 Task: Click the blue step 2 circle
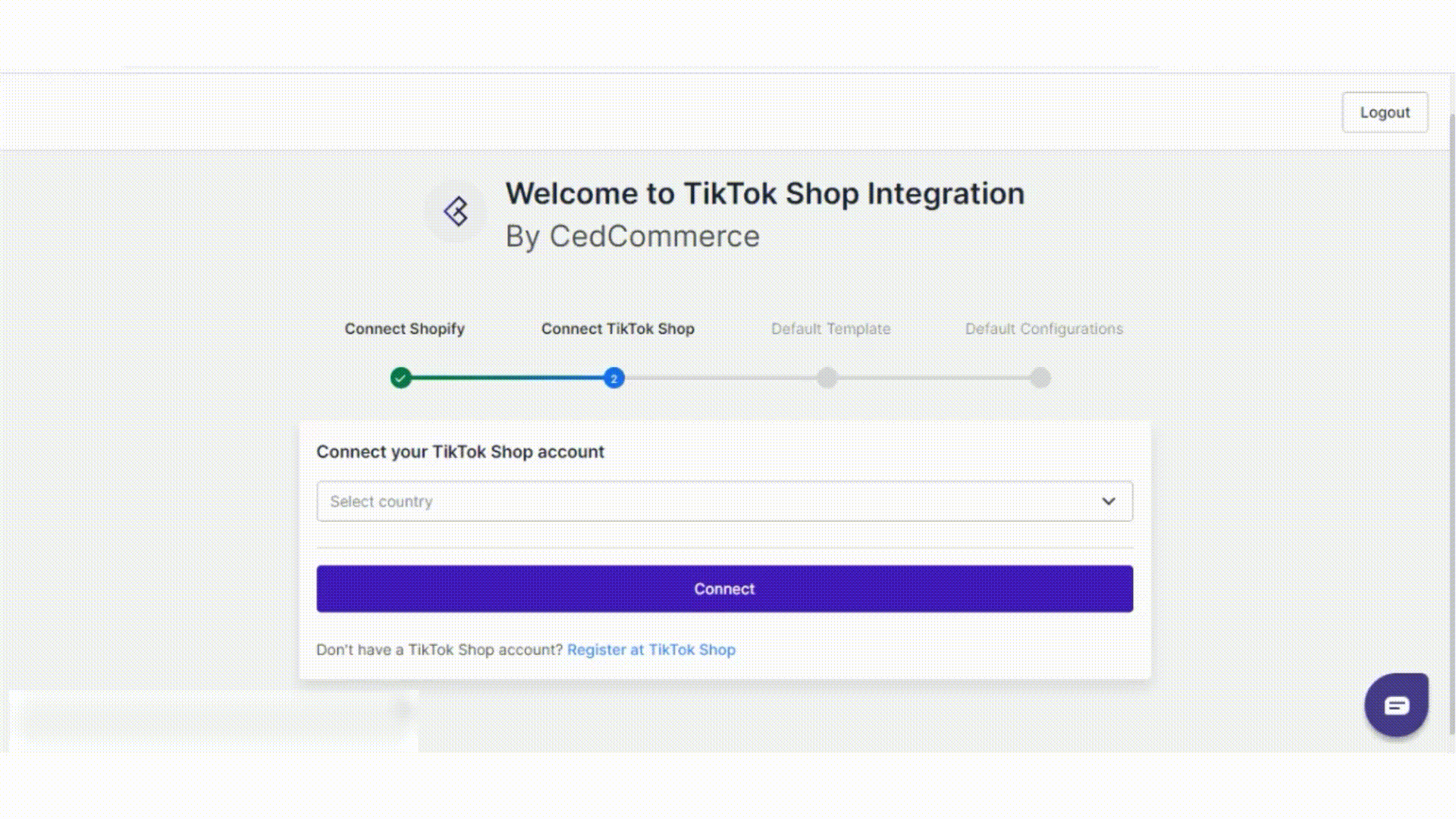613,378
